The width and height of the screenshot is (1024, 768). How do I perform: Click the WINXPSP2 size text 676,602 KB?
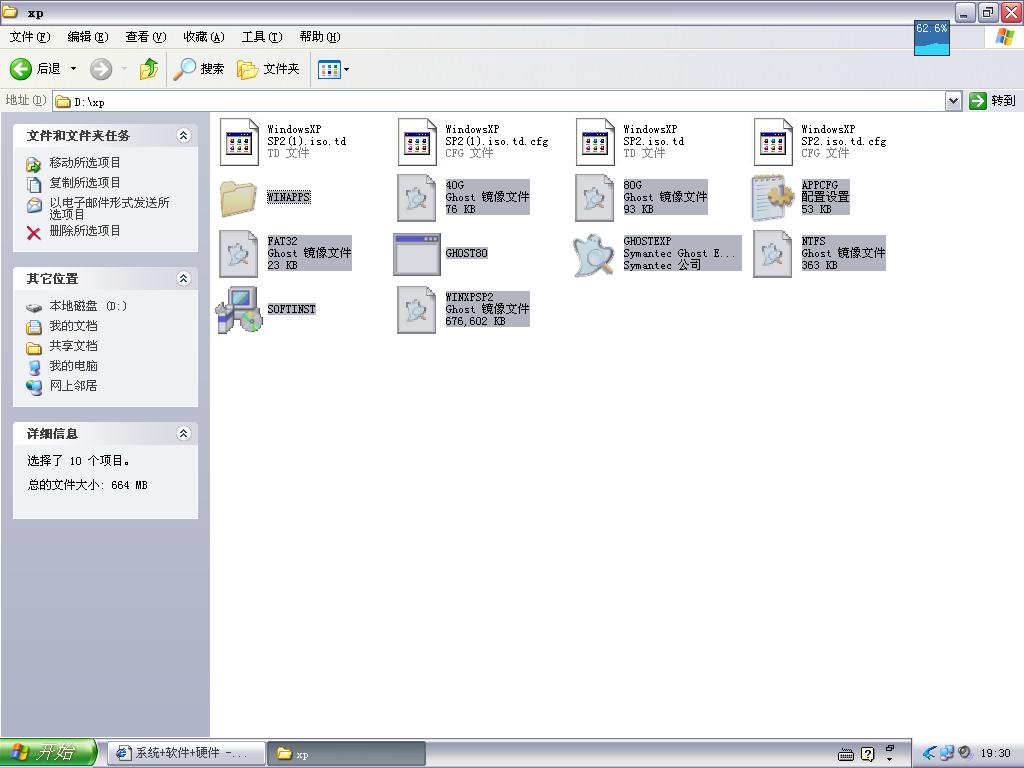[475, 321]
